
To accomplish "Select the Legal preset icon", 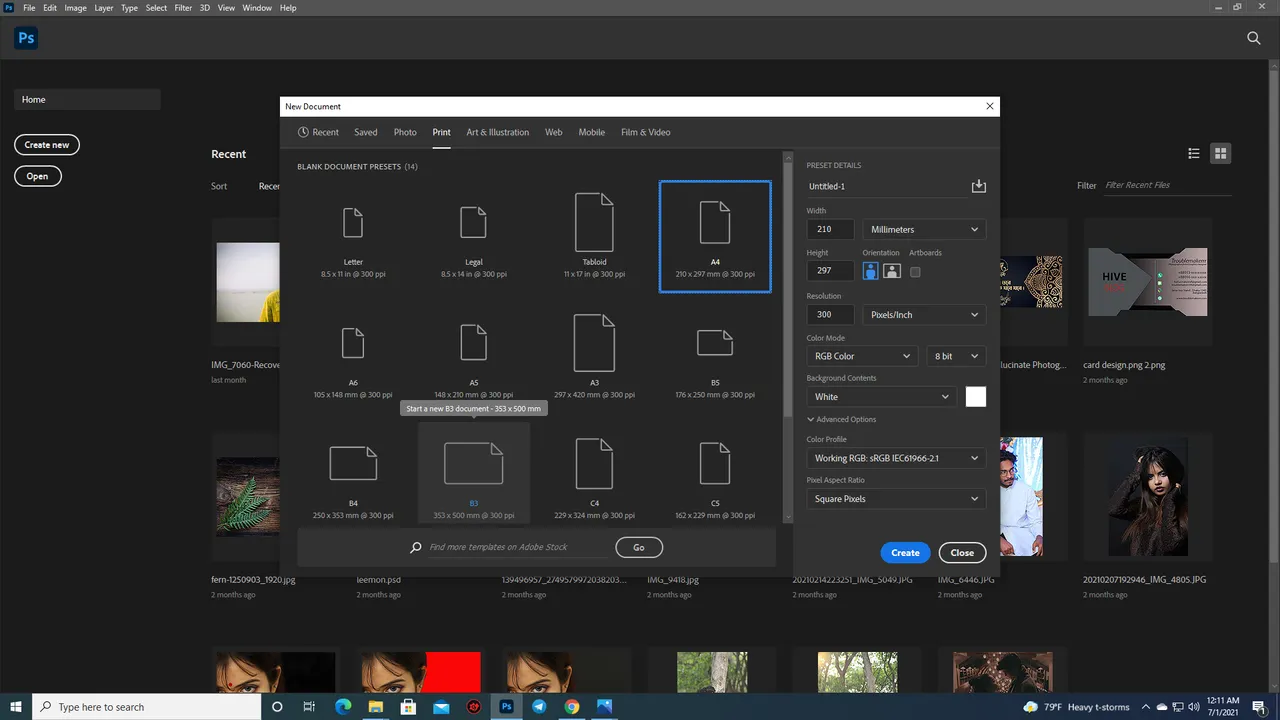I will (473, 222).
